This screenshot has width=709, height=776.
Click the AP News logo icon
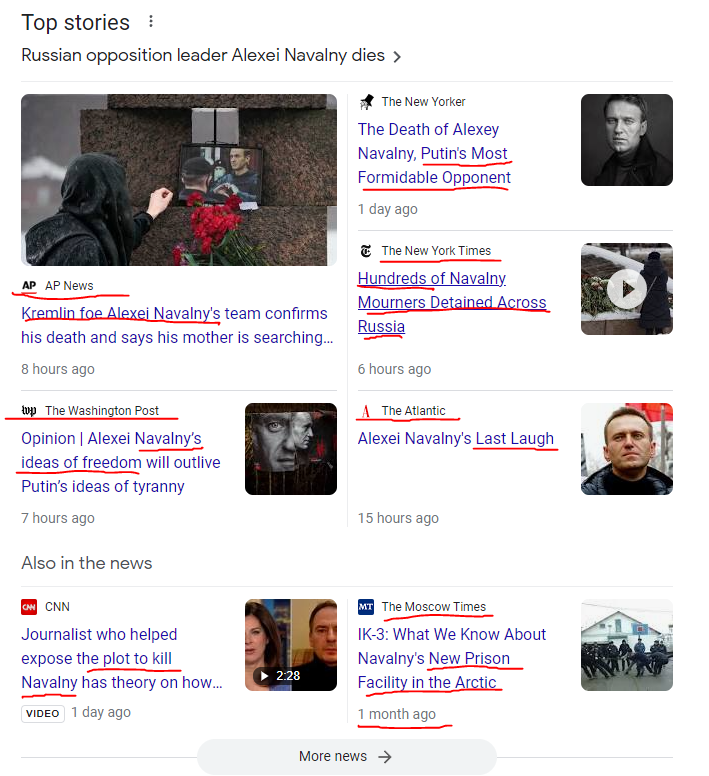29,286
